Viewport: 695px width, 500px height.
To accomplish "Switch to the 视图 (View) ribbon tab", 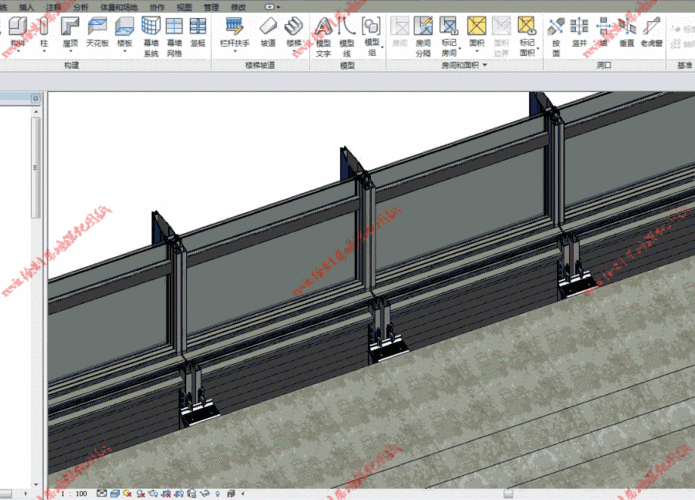I will tap(184, 6).
